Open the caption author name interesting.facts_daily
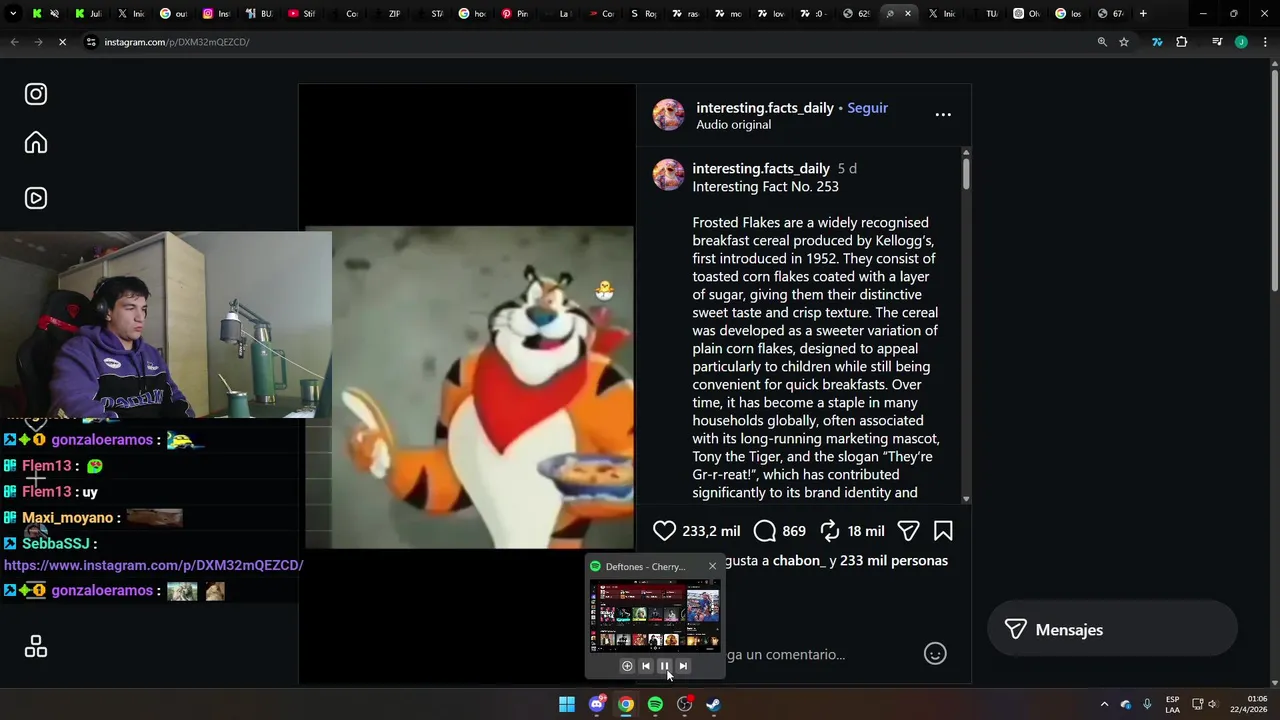Viewport: 1280px width, 720px height. (761, 169)
